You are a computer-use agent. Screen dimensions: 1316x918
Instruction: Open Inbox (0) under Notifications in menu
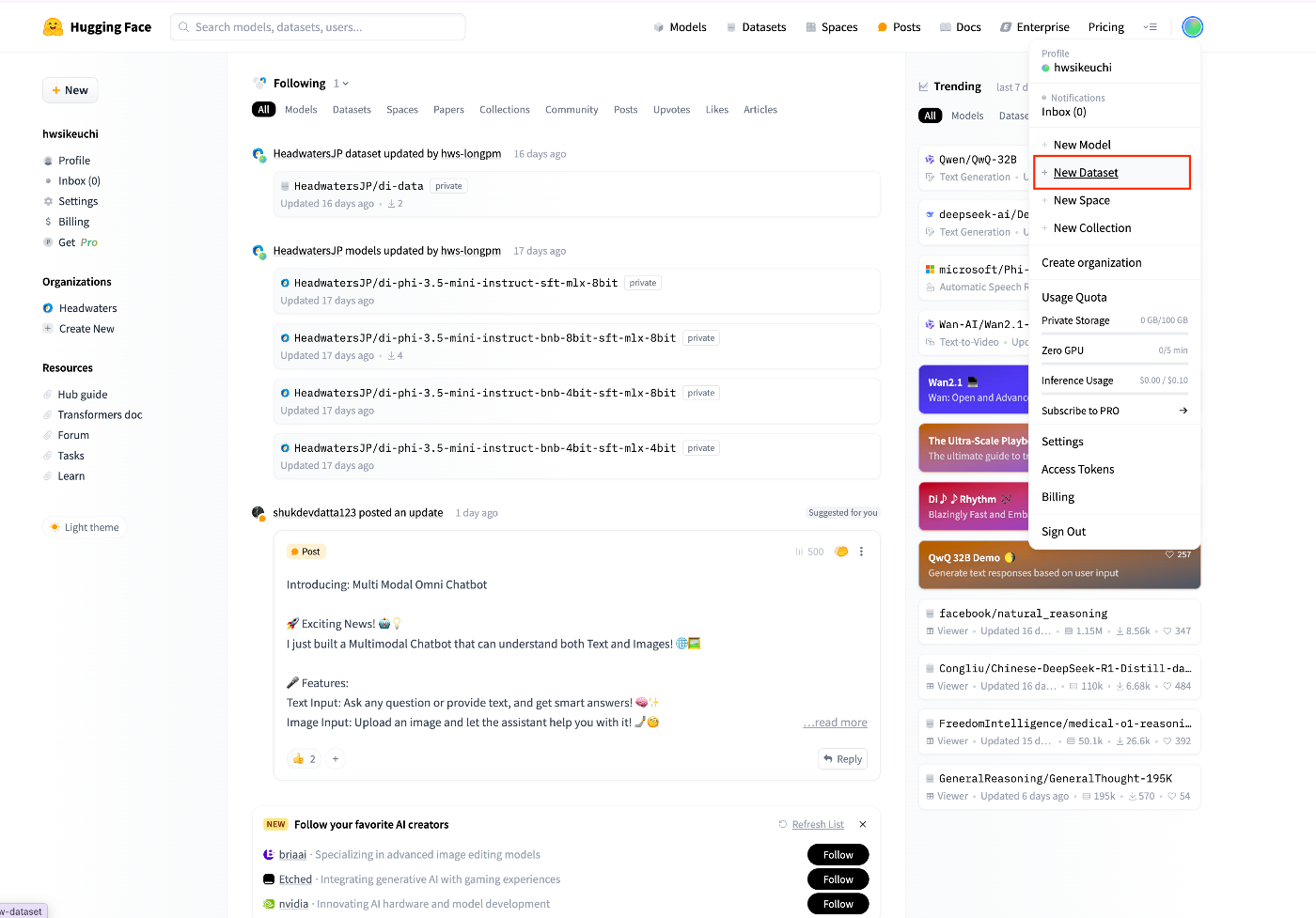[x=1064, y=112]
